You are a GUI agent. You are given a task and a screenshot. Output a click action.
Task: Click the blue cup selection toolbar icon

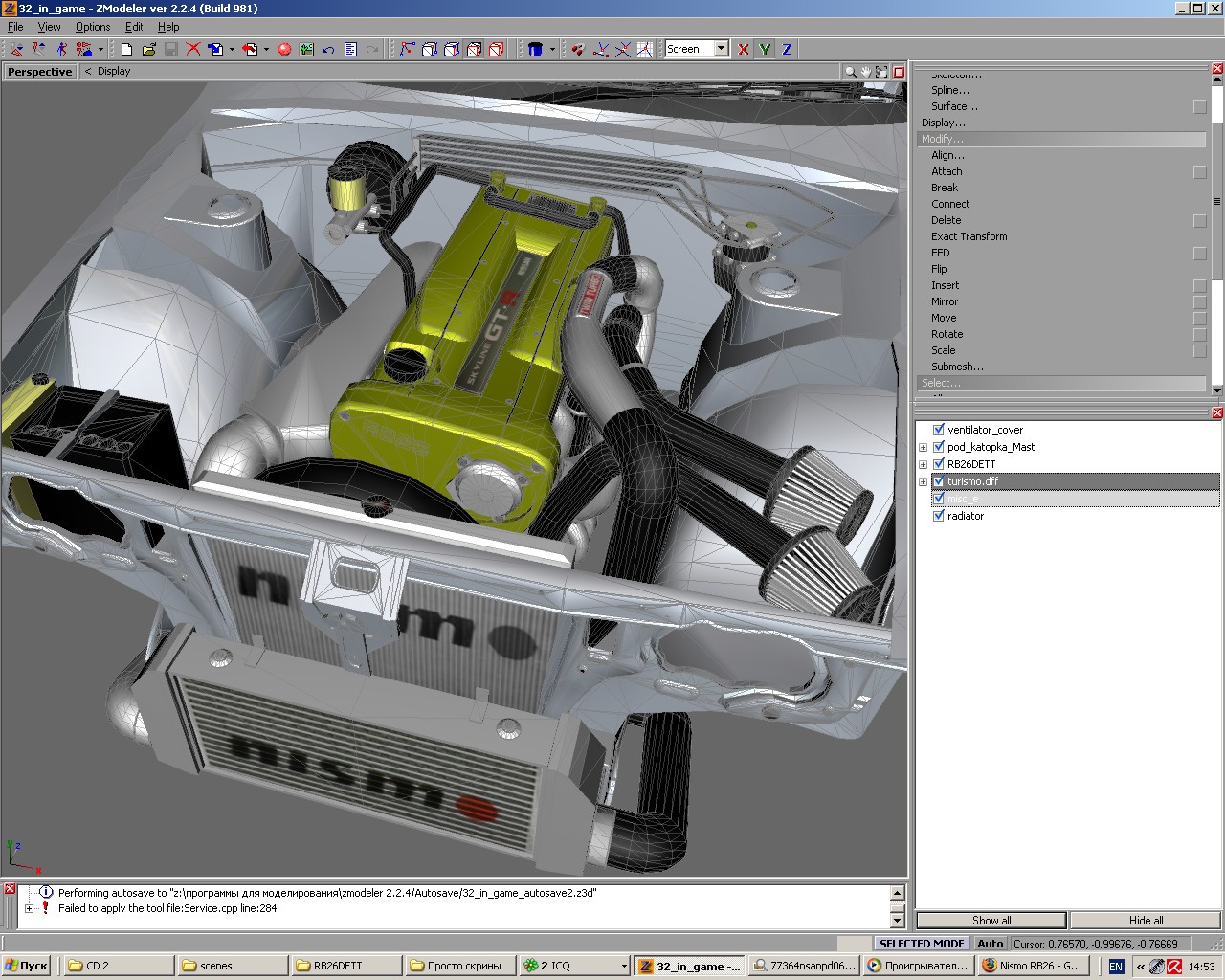(536, 49)
